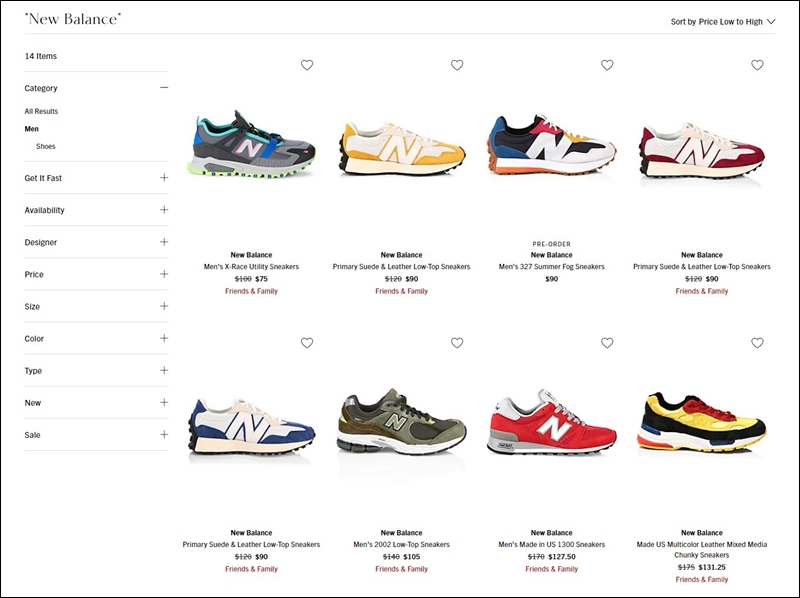Click the 14 Items count text
Viewport: 800px width, 598px height.
(x=41, y=56)
